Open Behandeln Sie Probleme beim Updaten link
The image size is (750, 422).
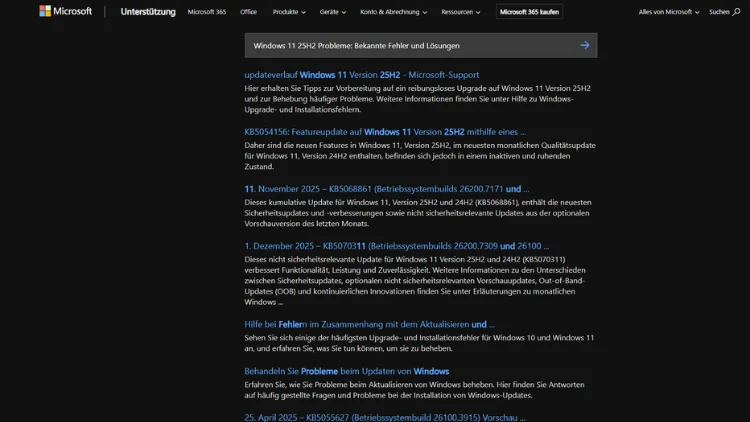point(347,371)
